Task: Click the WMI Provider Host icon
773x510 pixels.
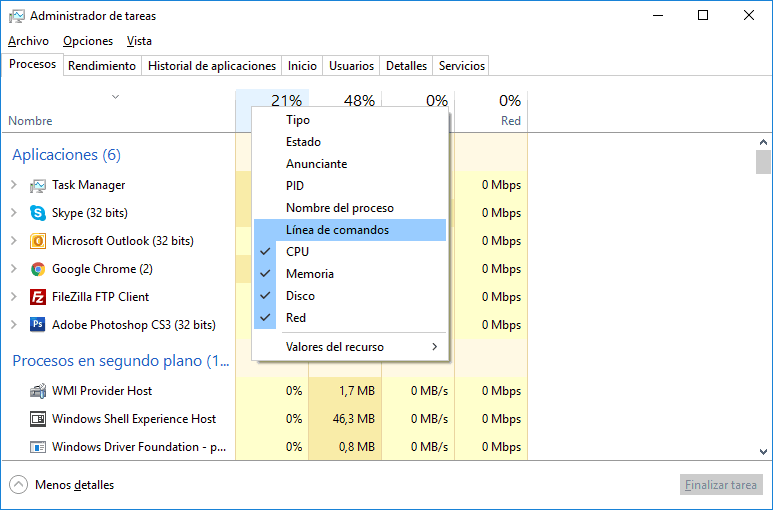Action: tap(38, 391)
